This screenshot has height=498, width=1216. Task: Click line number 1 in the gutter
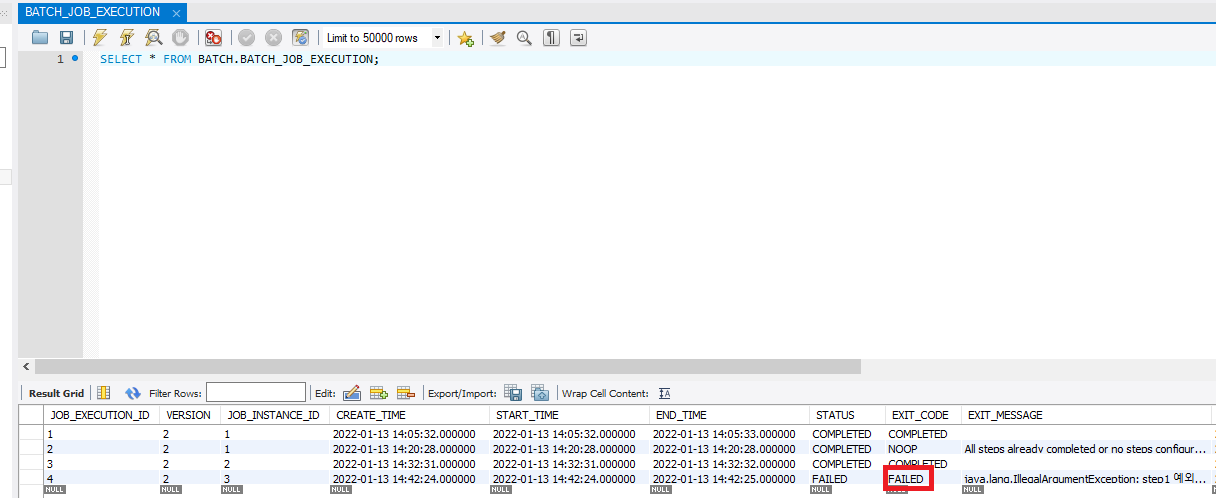[x=60, y=59]
